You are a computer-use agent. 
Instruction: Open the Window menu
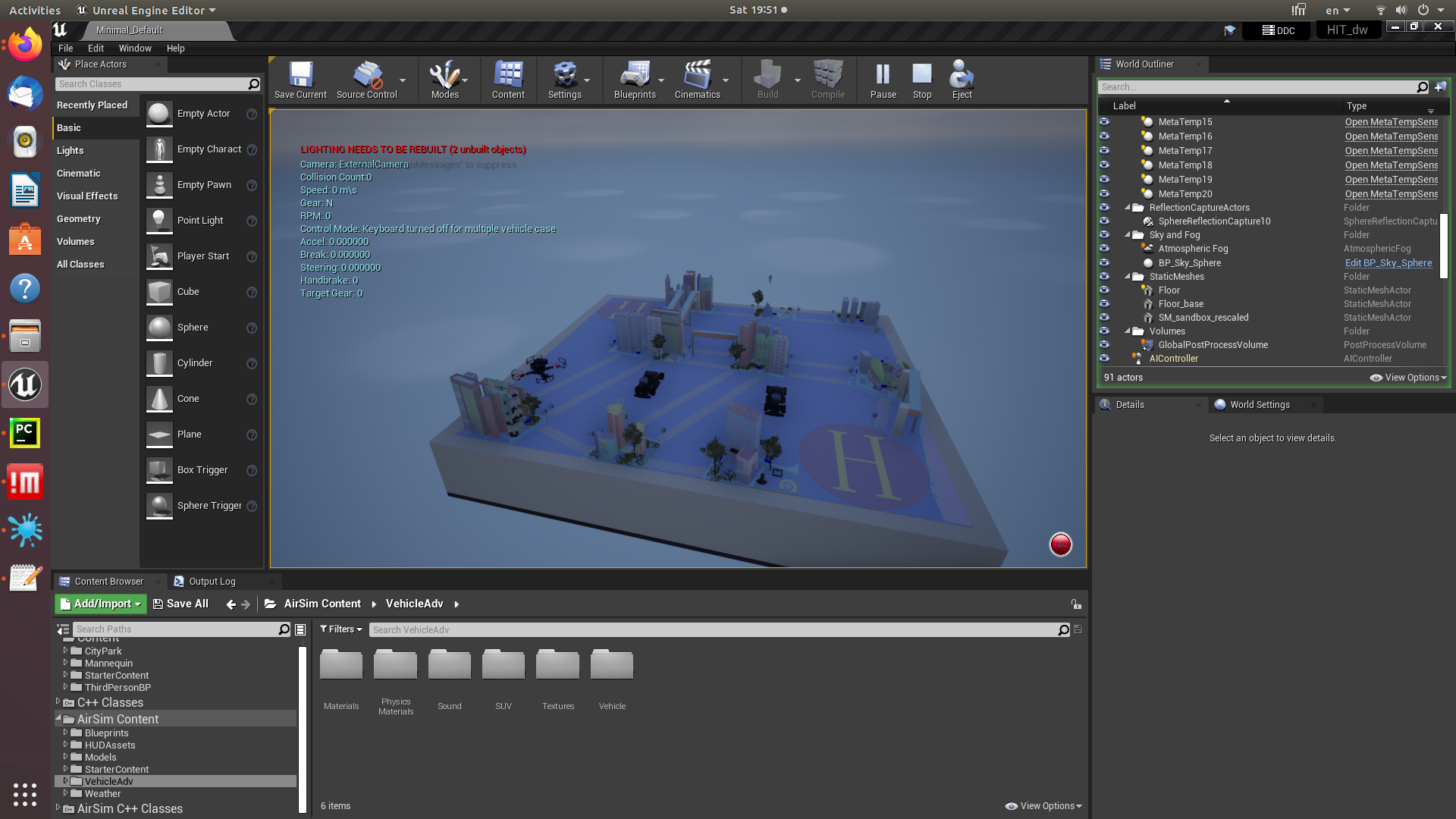coord(135,48)
